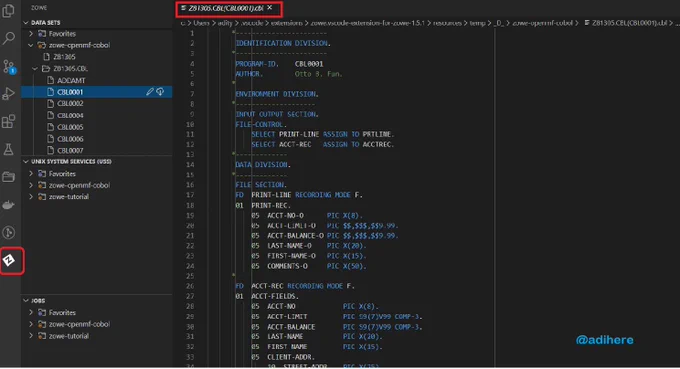Click the 'resources' breadcrumb segment
The height and width of the screenshot is (369, 680).
[x=447, y=23]
